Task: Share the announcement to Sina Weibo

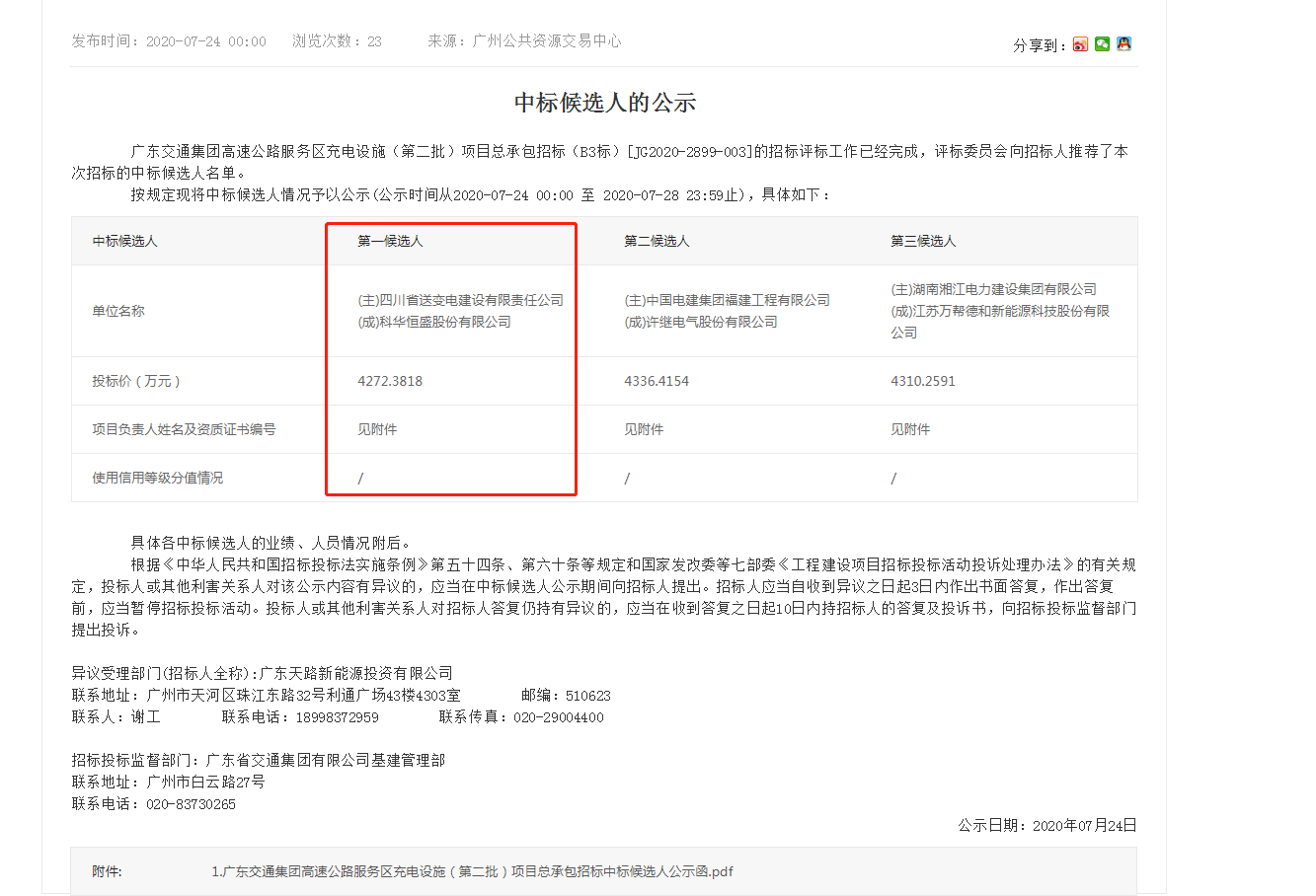Action: point(1080,44)
